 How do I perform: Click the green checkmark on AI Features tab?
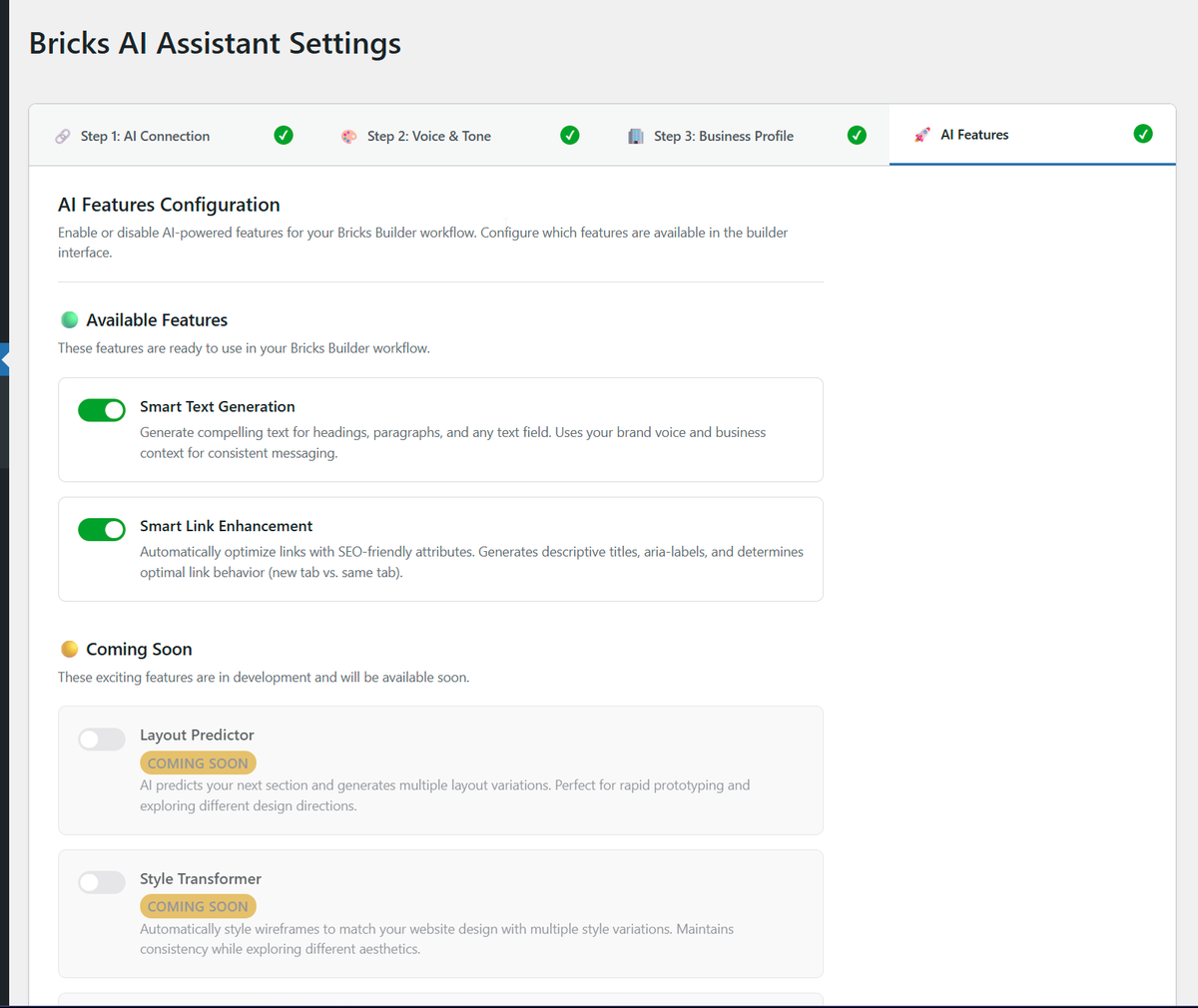[1143, 134]
